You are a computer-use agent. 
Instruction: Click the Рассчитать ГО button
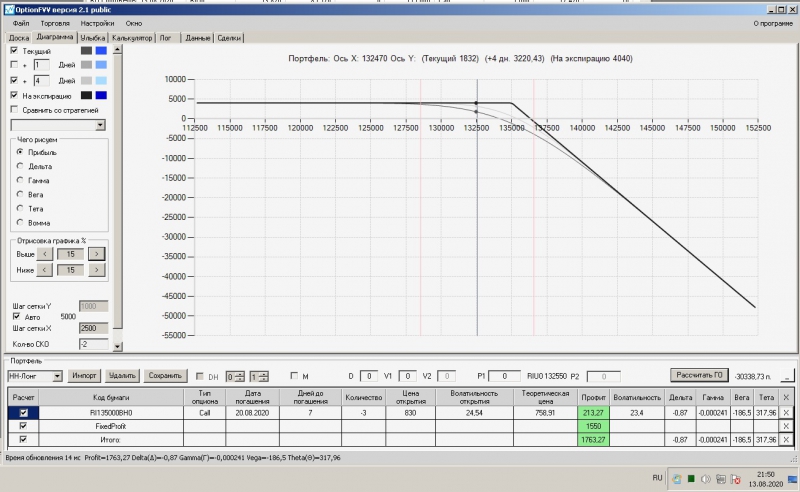pos(699,375)
